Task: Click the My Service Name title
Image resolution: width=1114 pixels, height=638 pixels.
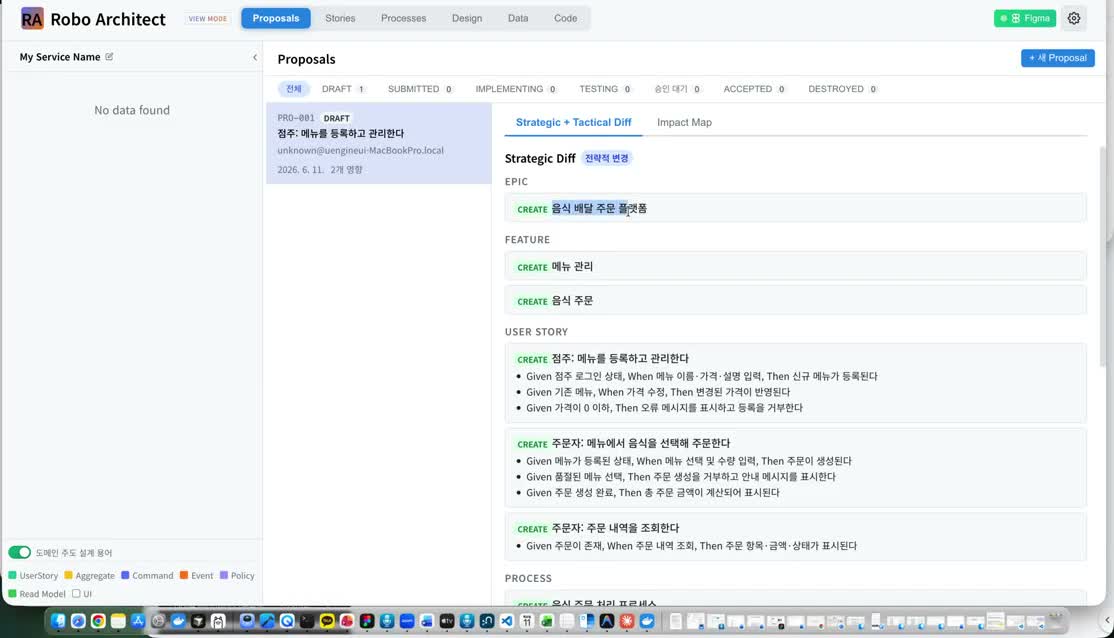Action: tap(60, 57)
